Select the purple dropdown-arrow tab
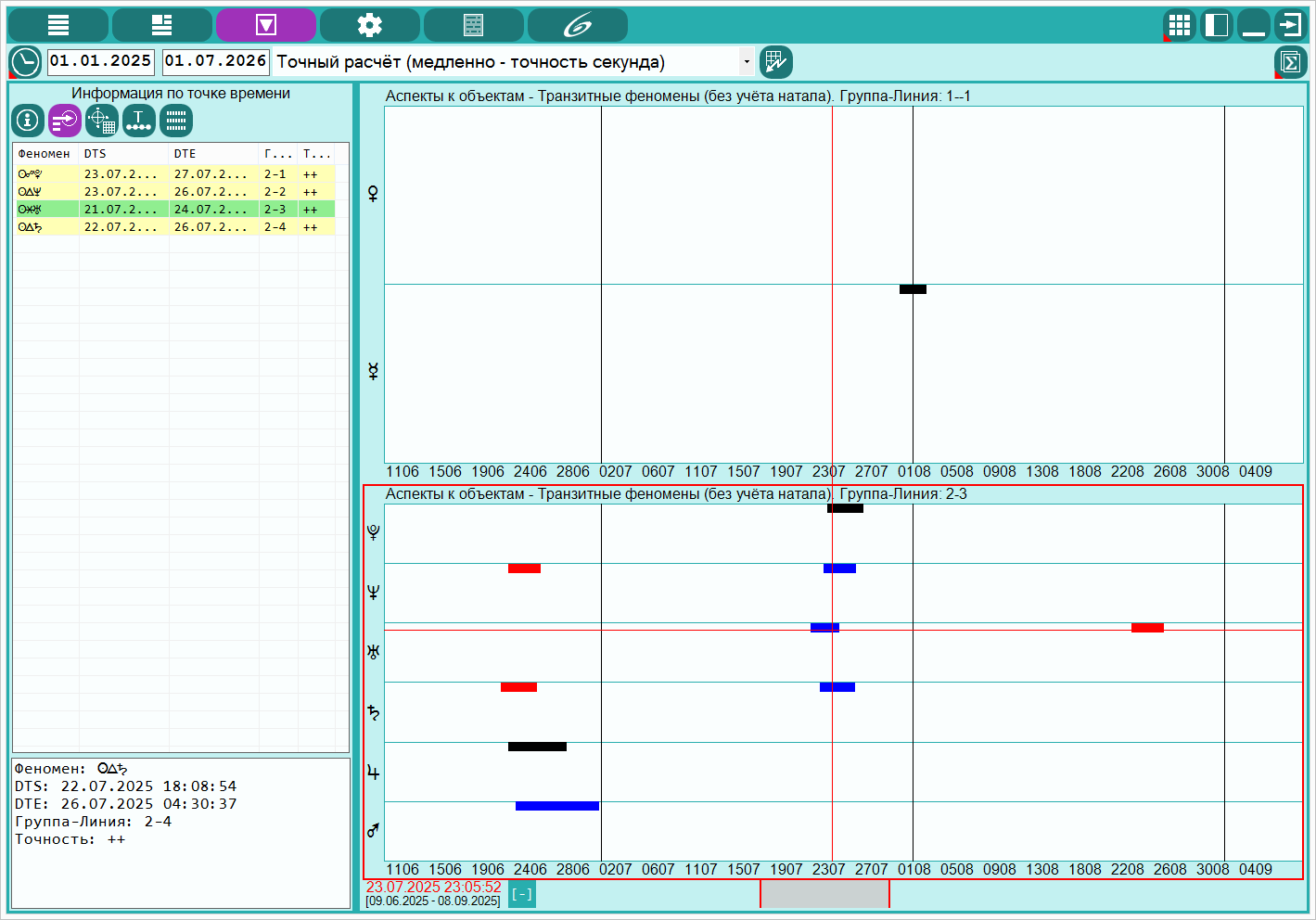This screenshot has width=1316, height=920. (266, 25)
